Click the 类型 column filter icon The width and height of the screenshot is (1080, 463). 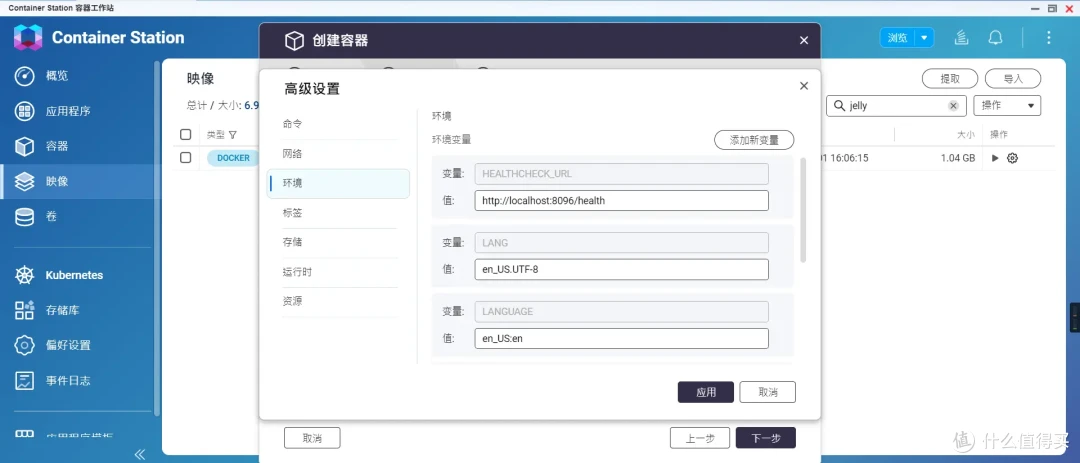click(x=233, y=135)
